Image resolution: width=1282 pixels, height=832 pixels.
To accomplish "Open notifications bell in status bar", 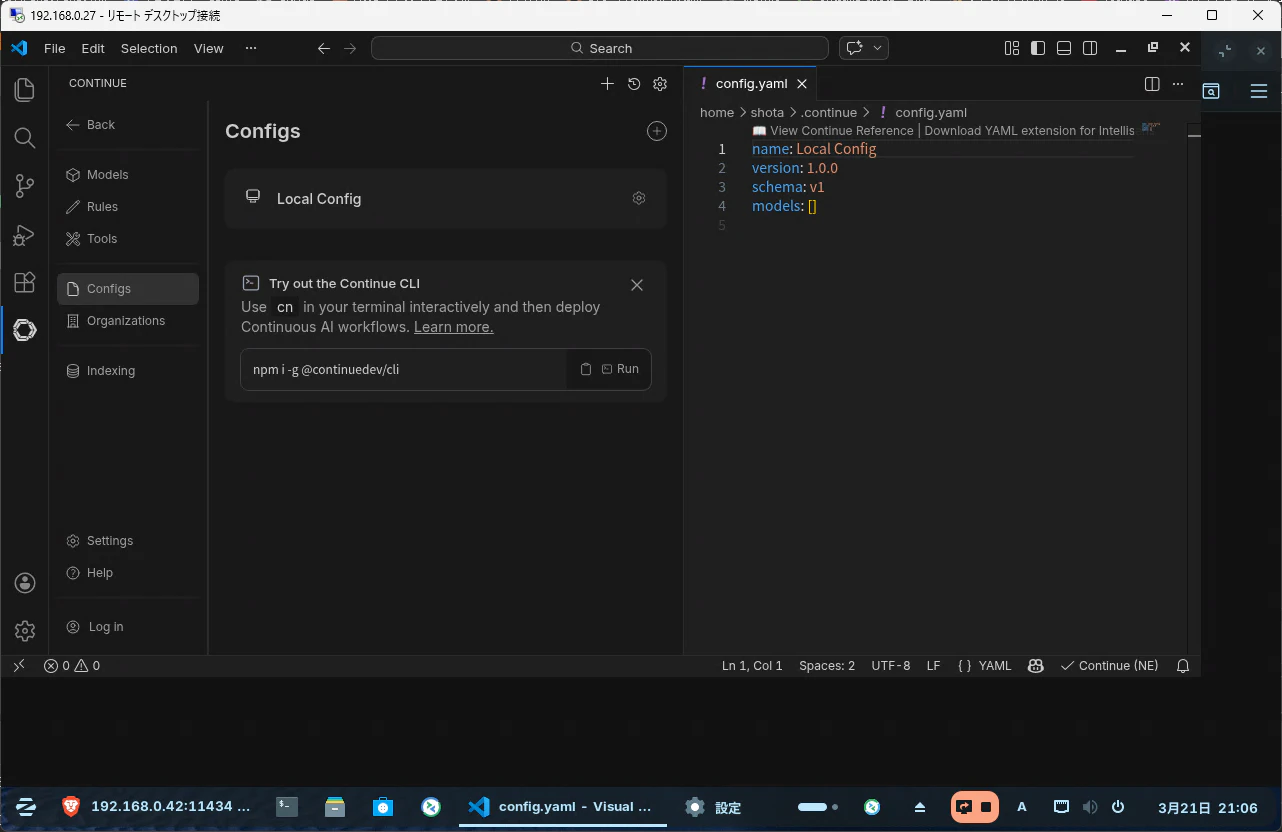I will click(x=1183, y=666).
